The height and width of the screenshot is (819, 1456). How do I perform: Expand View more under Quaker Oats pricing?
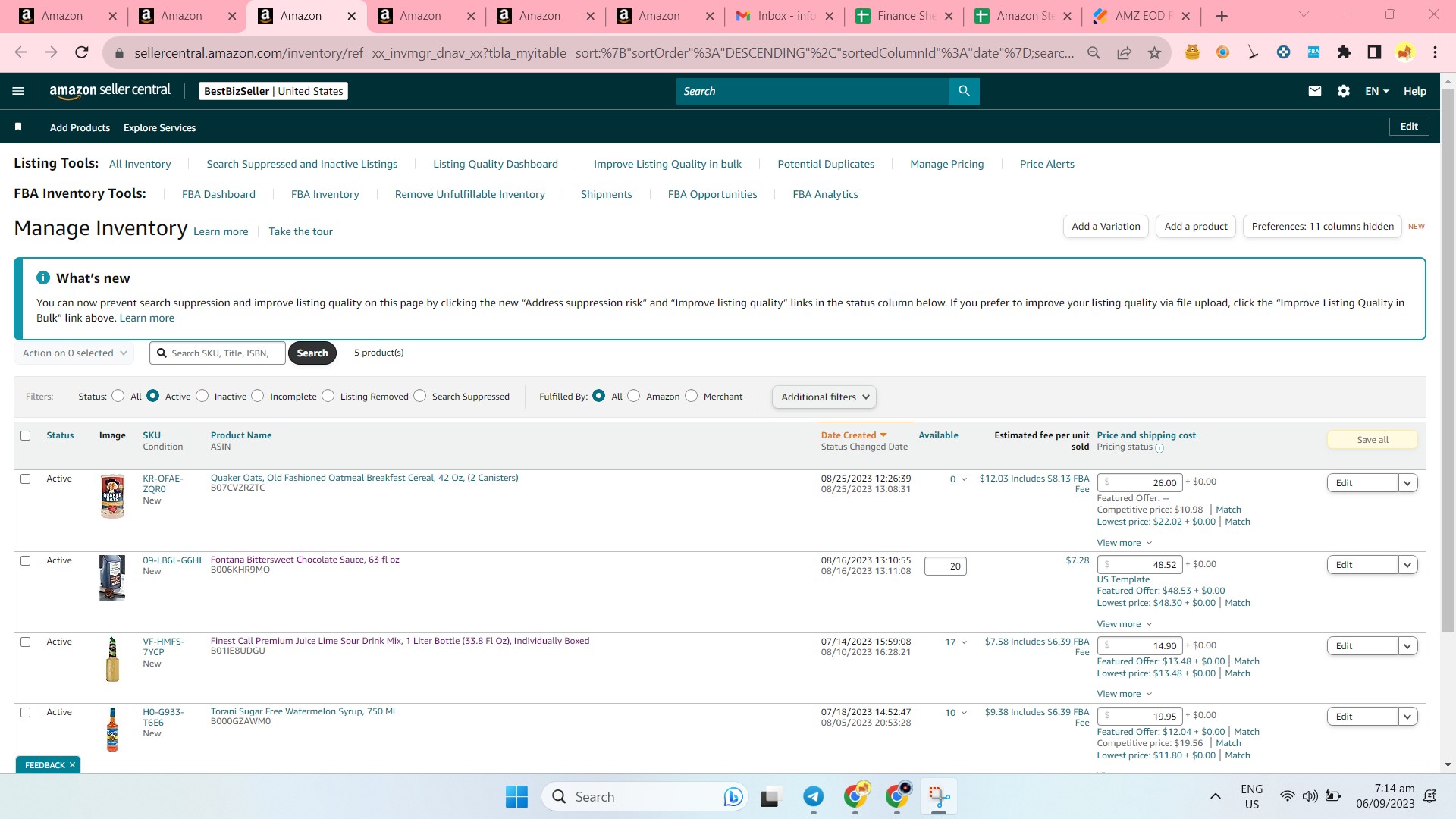tap(1125, 543)
